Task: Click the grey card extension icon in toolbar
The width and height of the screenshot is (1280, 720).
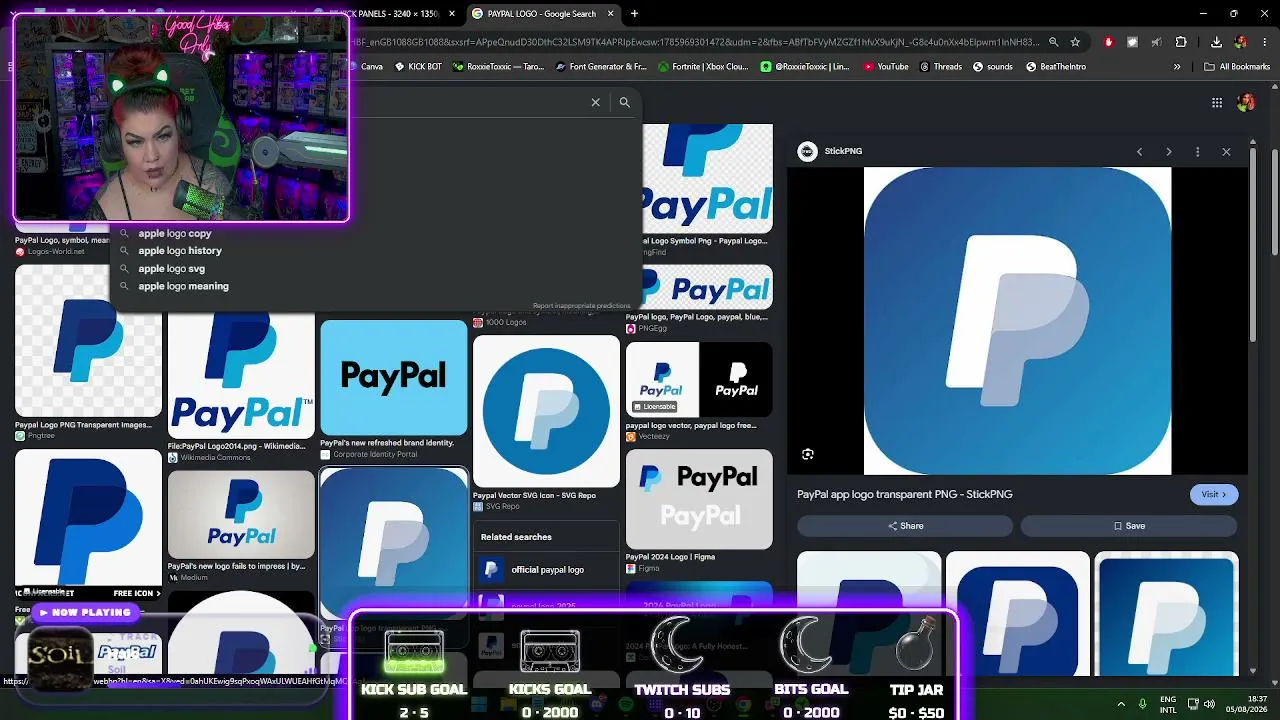Action: pos(1132,42)
